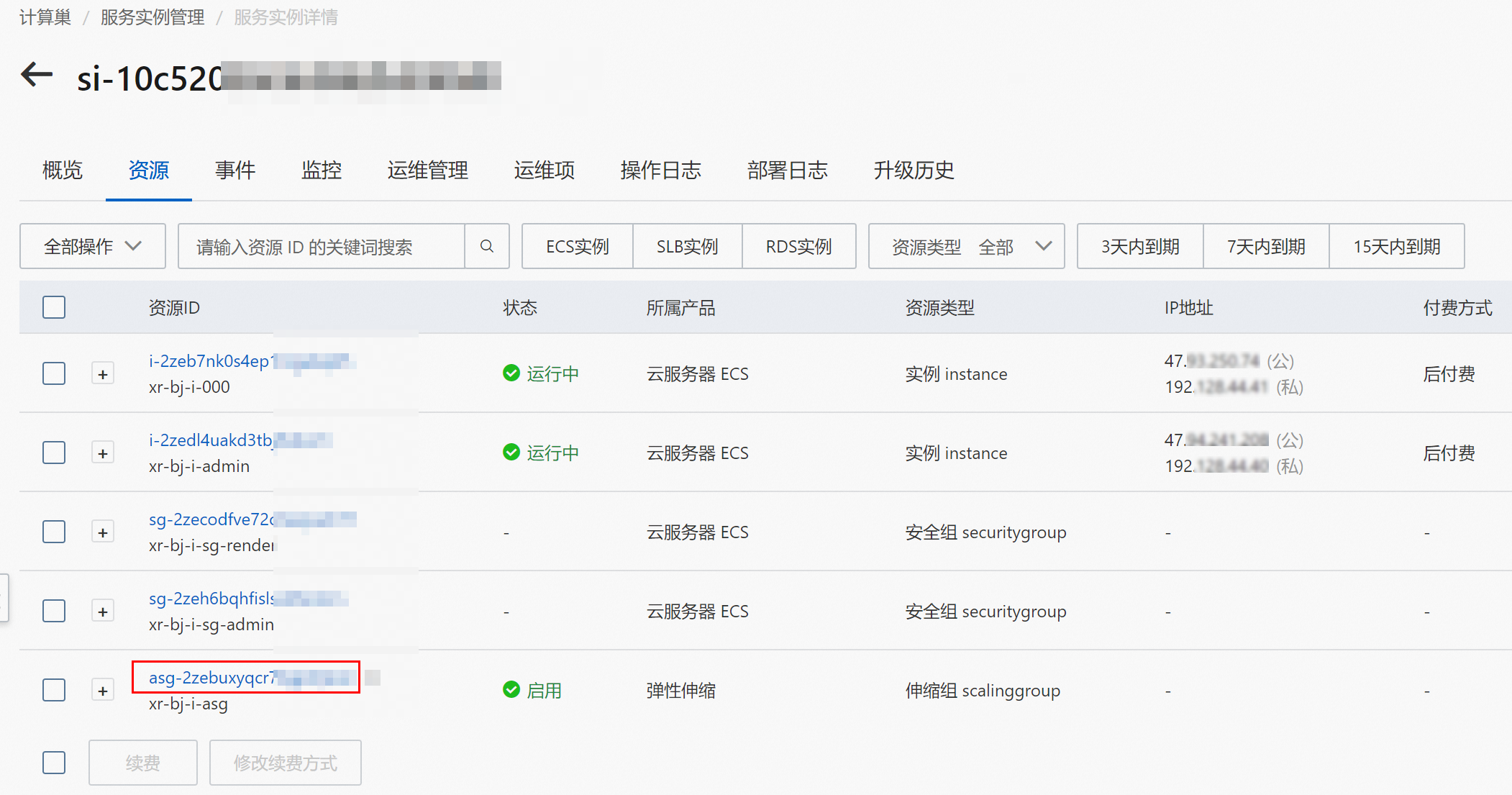
Task: Toggle the bottom checkbox beside 续费
Action: click(x=54, y=763)
